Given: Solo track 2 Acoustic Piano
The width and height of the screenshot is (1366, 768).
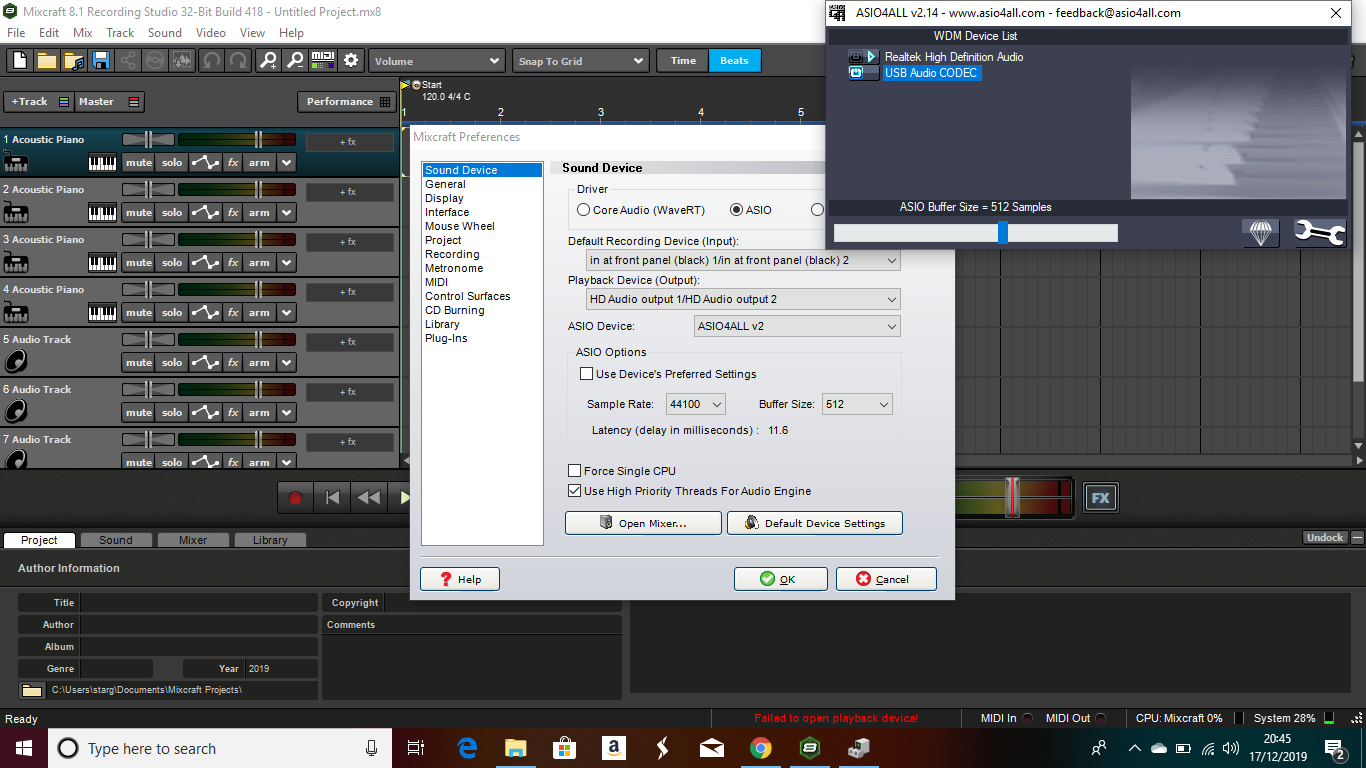Looking at the screenshot, I should [x=172, y=212].
